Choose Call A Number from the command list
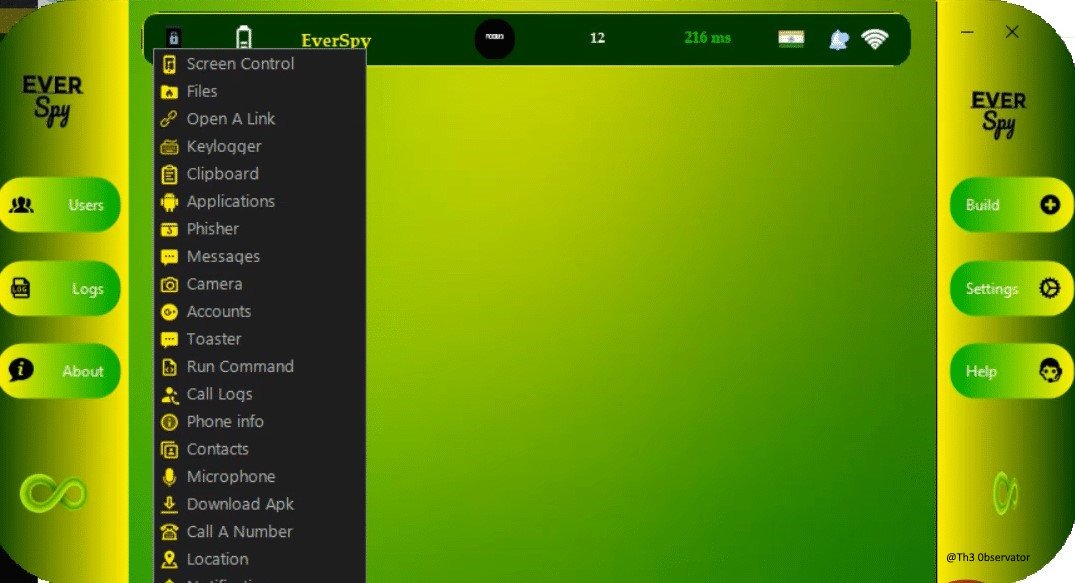This screenshot has height=583, width=1075. click(x=237, y=531)
